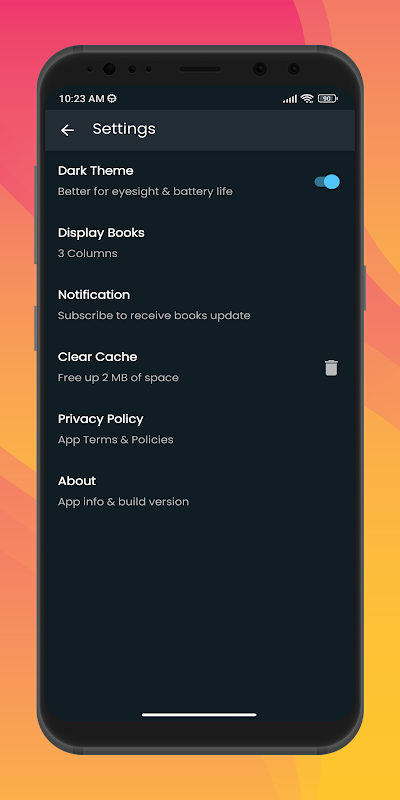Select the Clear Cache option
400x800 pixels.
point(200,367)
